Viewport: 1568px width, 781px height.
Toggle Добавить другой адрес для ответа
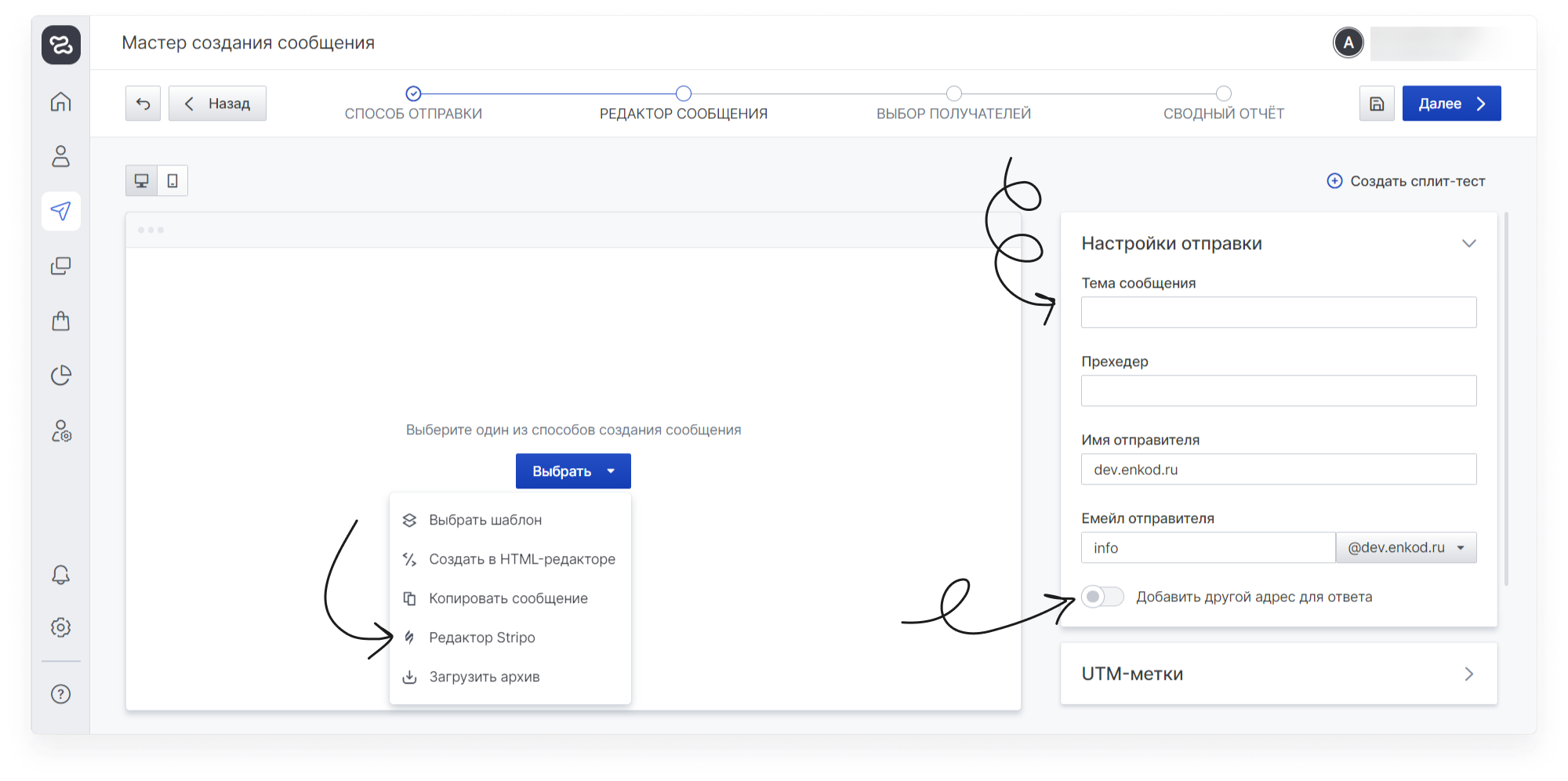[1102, 597]
